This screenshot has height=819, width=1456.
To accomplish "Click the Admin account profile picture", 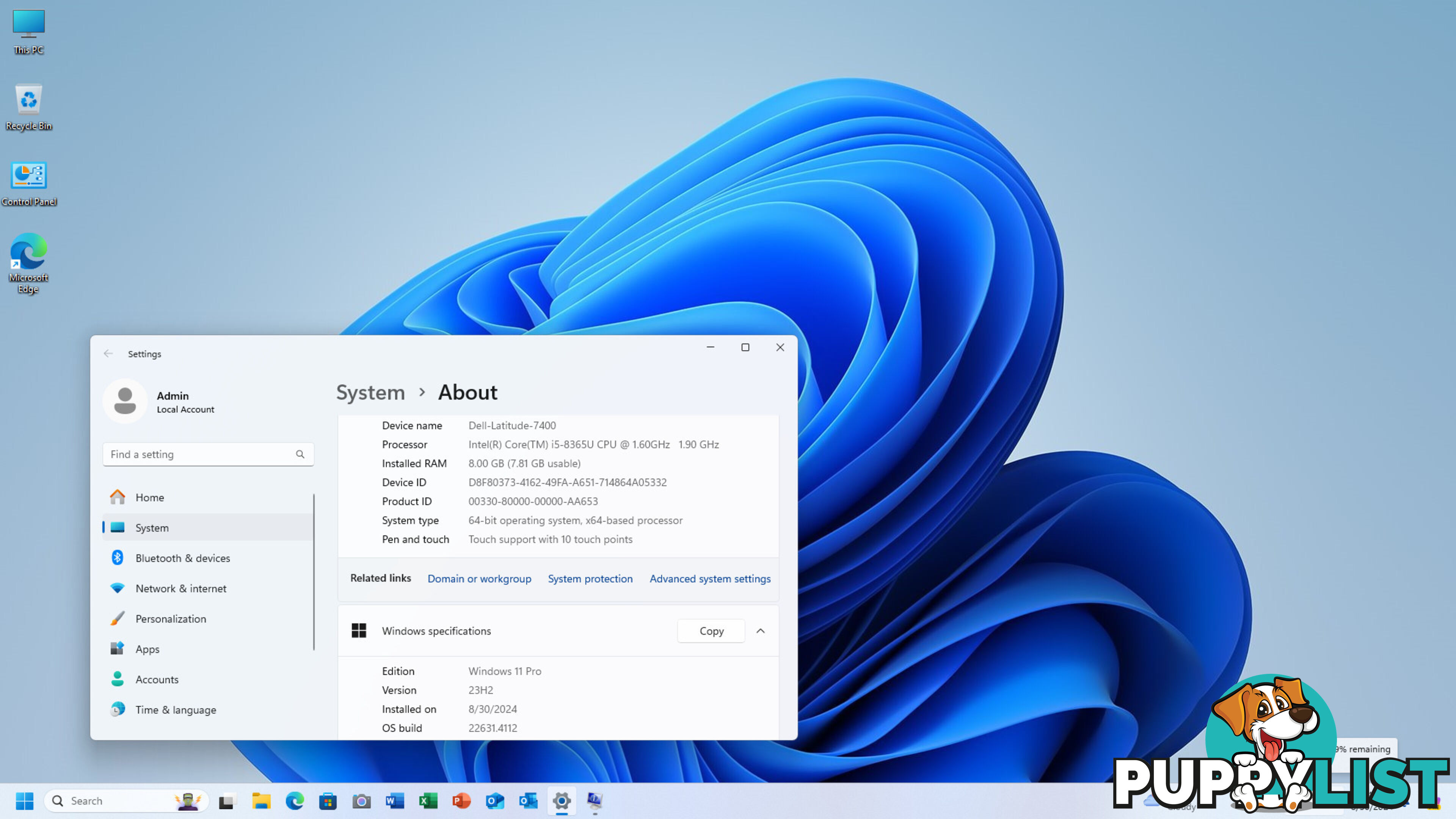I will coord(125,401).
